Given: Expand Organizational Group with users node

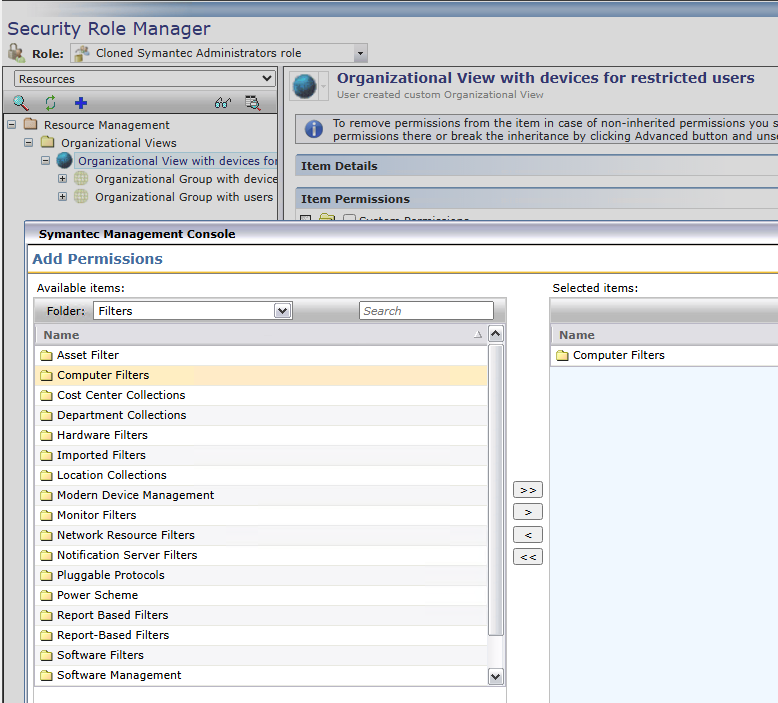Looking at the screenshot, I should click(63, 196).
